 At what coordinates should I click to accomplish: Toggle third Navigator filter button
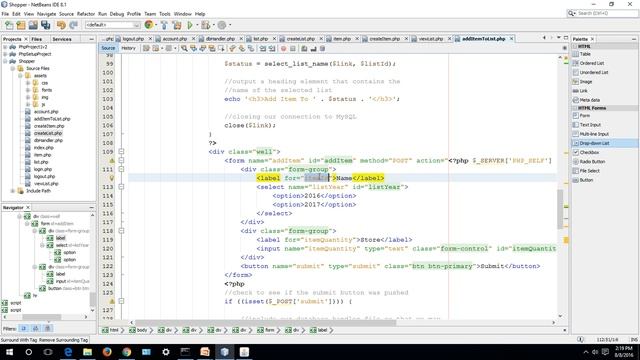(48, 329)
